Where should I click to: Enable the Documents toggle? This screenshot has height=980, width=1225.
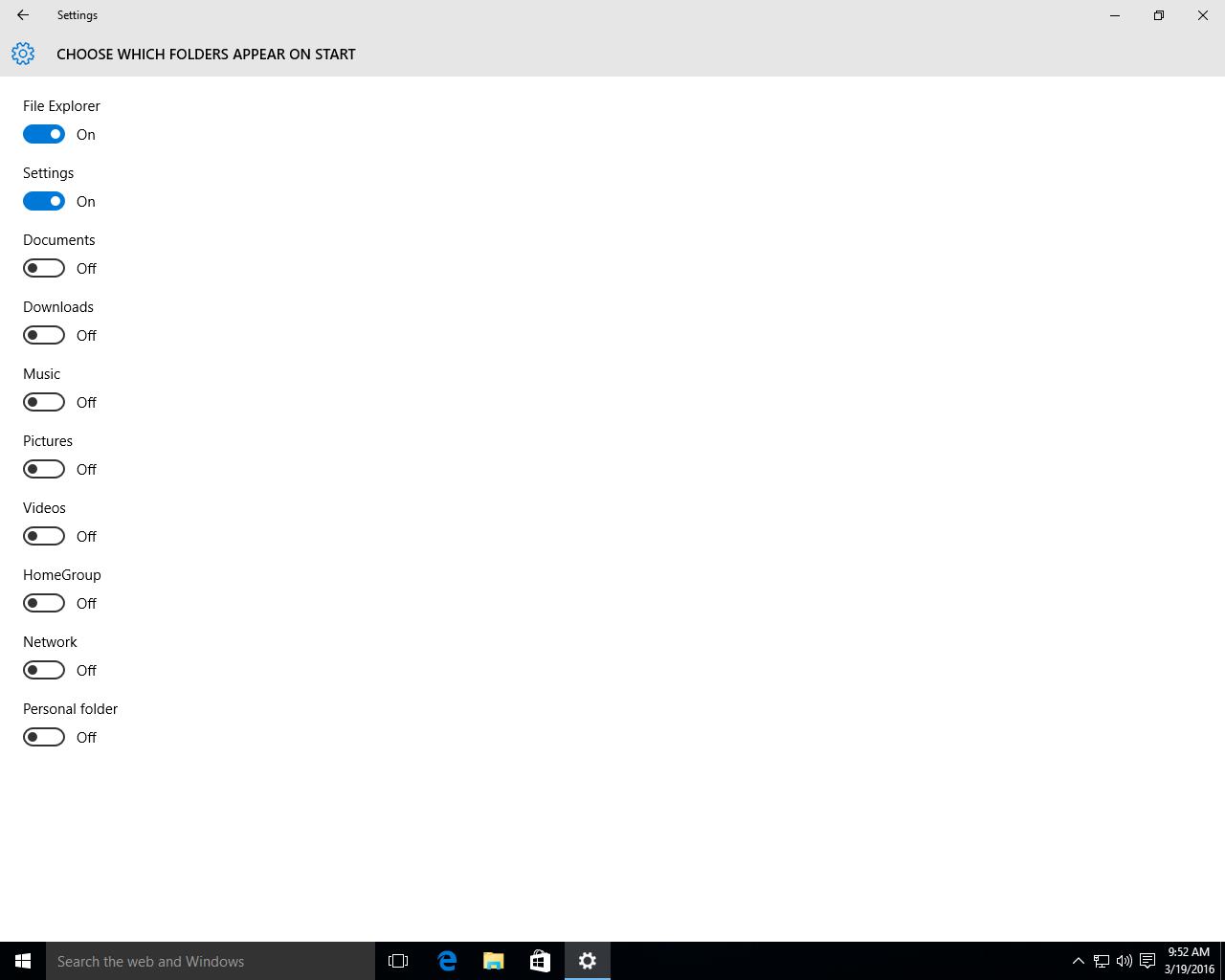click(44, 268)
